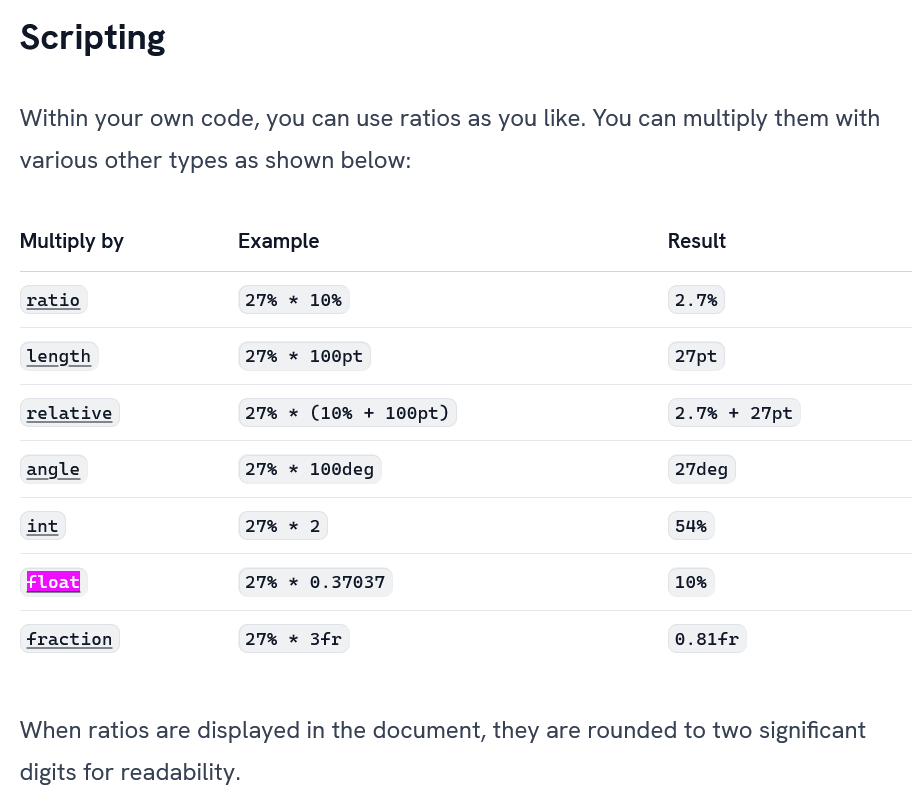Click the "27% * (10% + 100pt)" example
The image size is (921, 808).
pyautogui.click(x=347, y=413)
